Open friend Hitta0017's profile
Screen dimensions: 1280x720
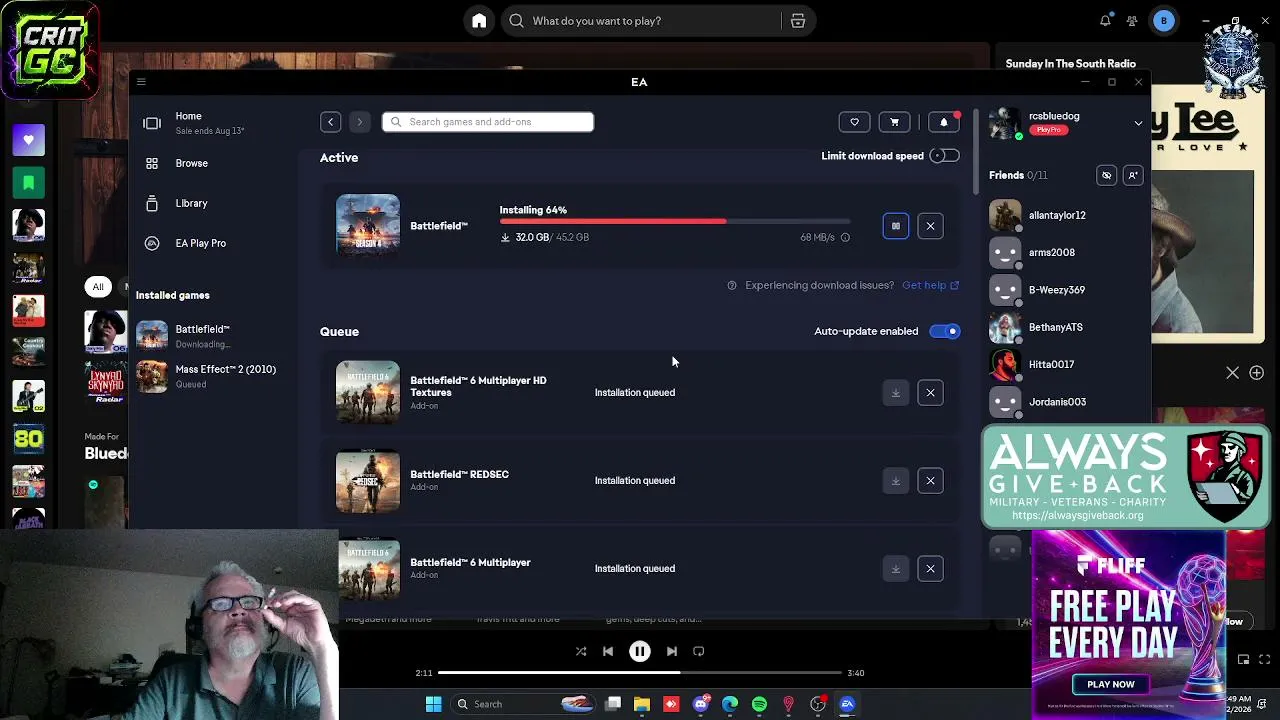click(1052, 365)
